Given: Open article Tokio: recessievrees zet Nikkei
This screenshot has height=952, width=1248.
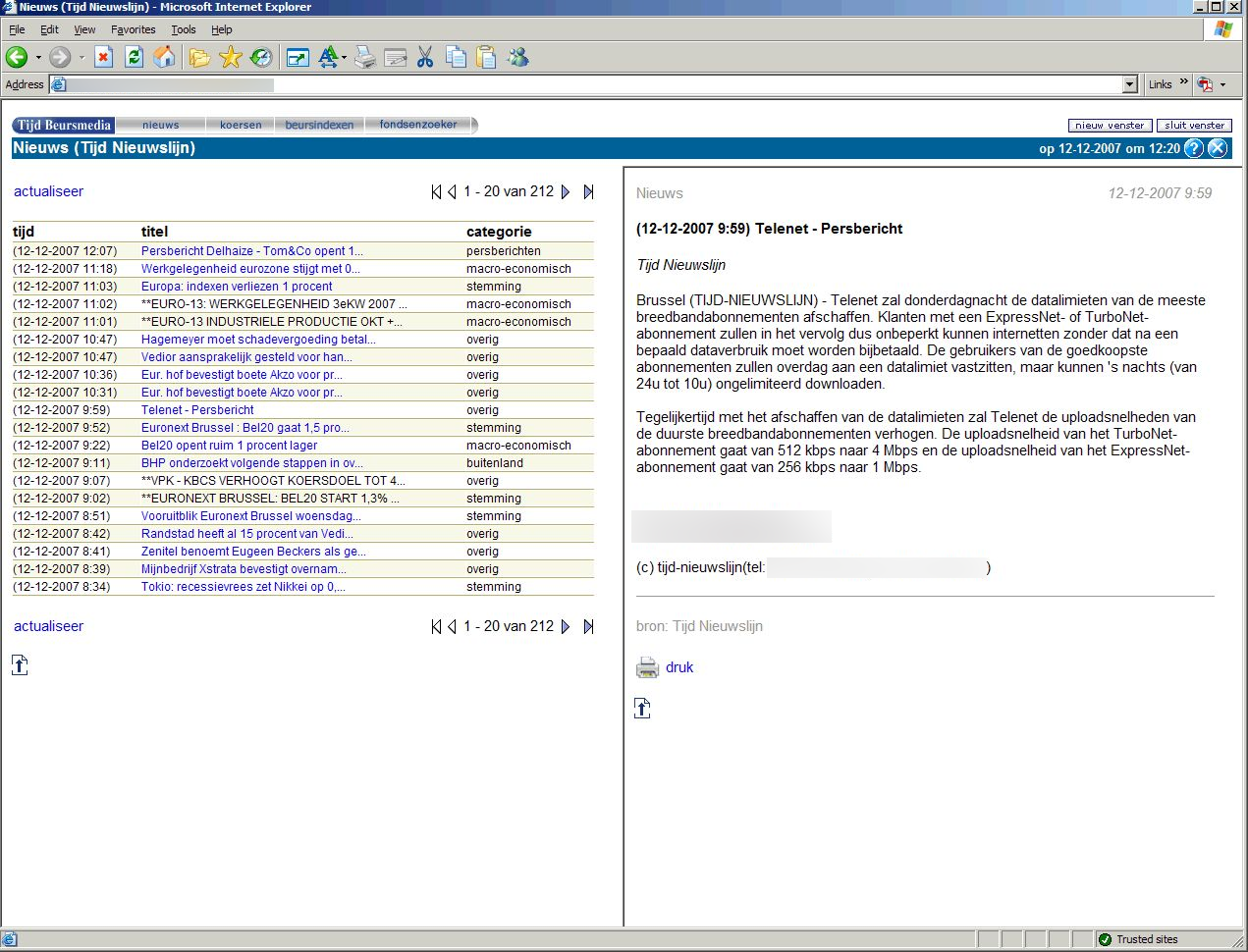Looking at the screenshot, I should click(244, 587).
